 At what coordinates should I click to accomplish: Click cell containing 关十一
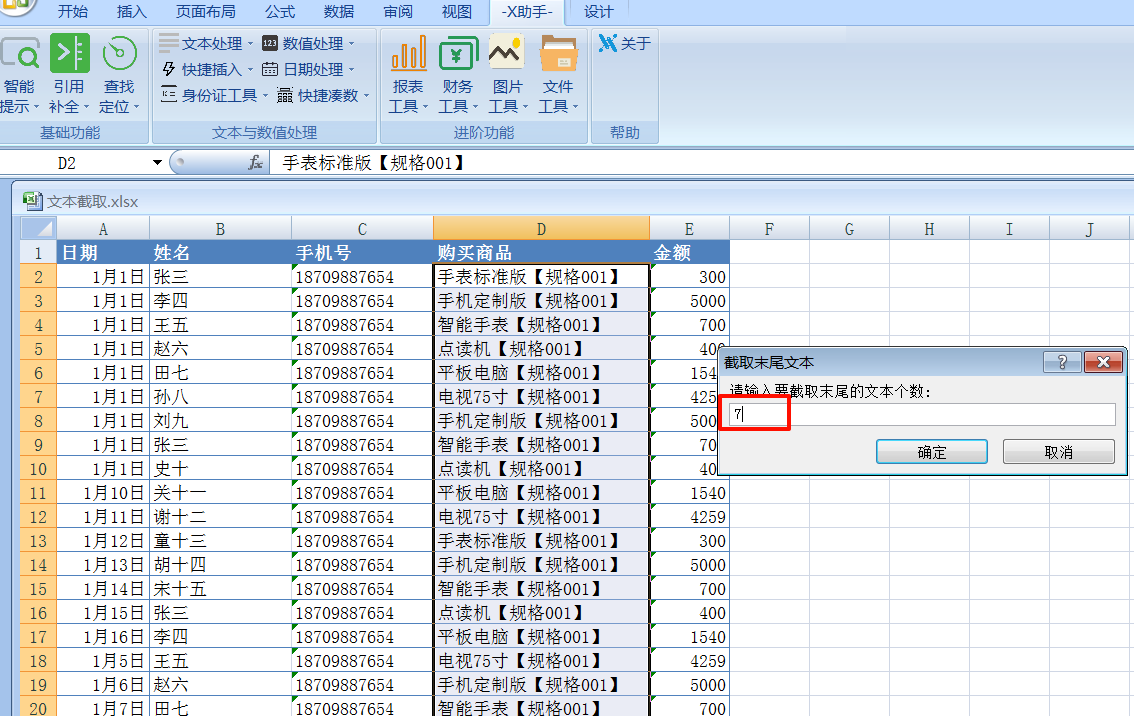(221, 493)
